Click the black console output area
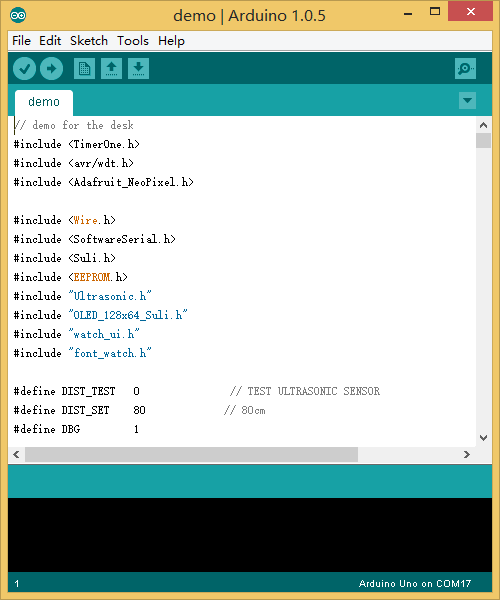 pos(250,535)
